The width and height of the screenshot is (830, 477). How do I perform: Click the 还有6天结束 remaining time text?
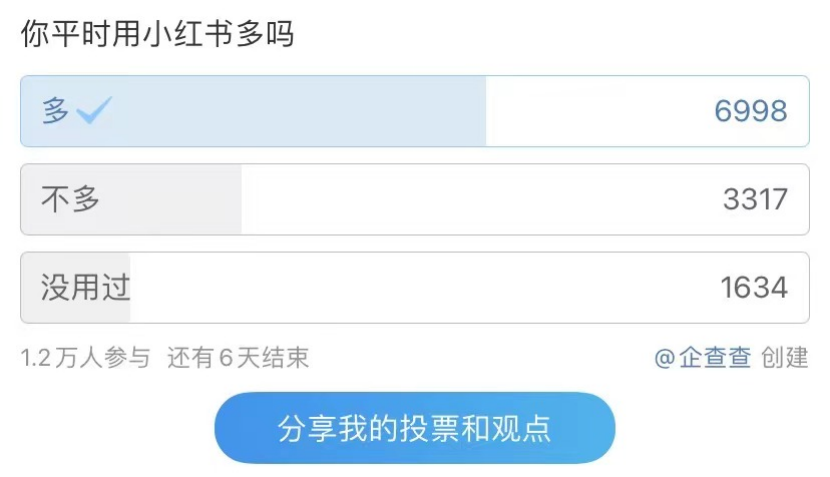238,358
